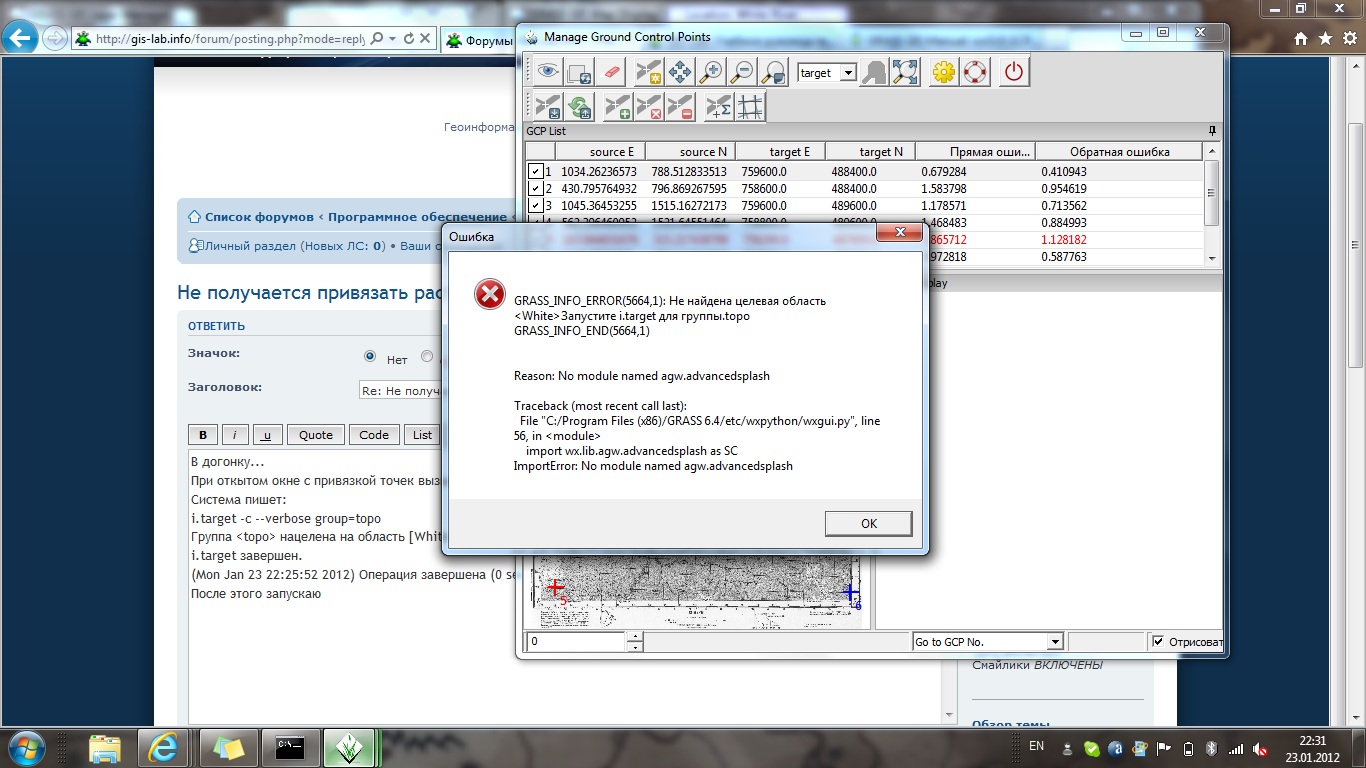
Task: Select the zoom in tool
Action: point(711,72)
